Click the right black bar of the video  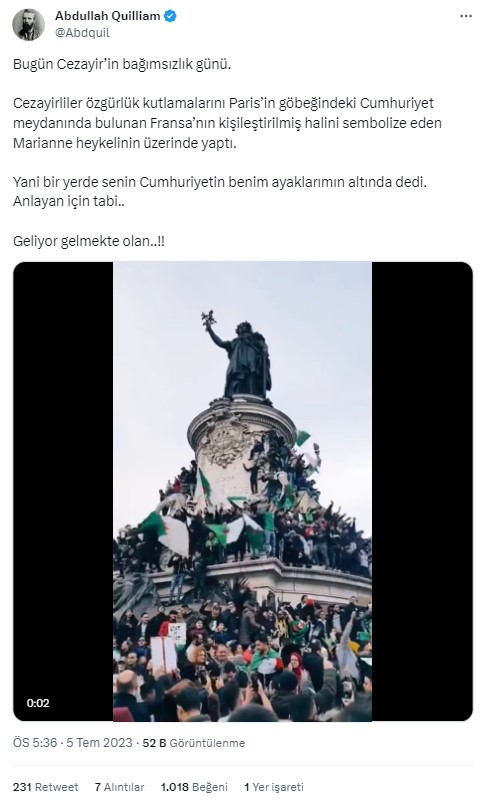pyautogui.click(x=422, y=491)
